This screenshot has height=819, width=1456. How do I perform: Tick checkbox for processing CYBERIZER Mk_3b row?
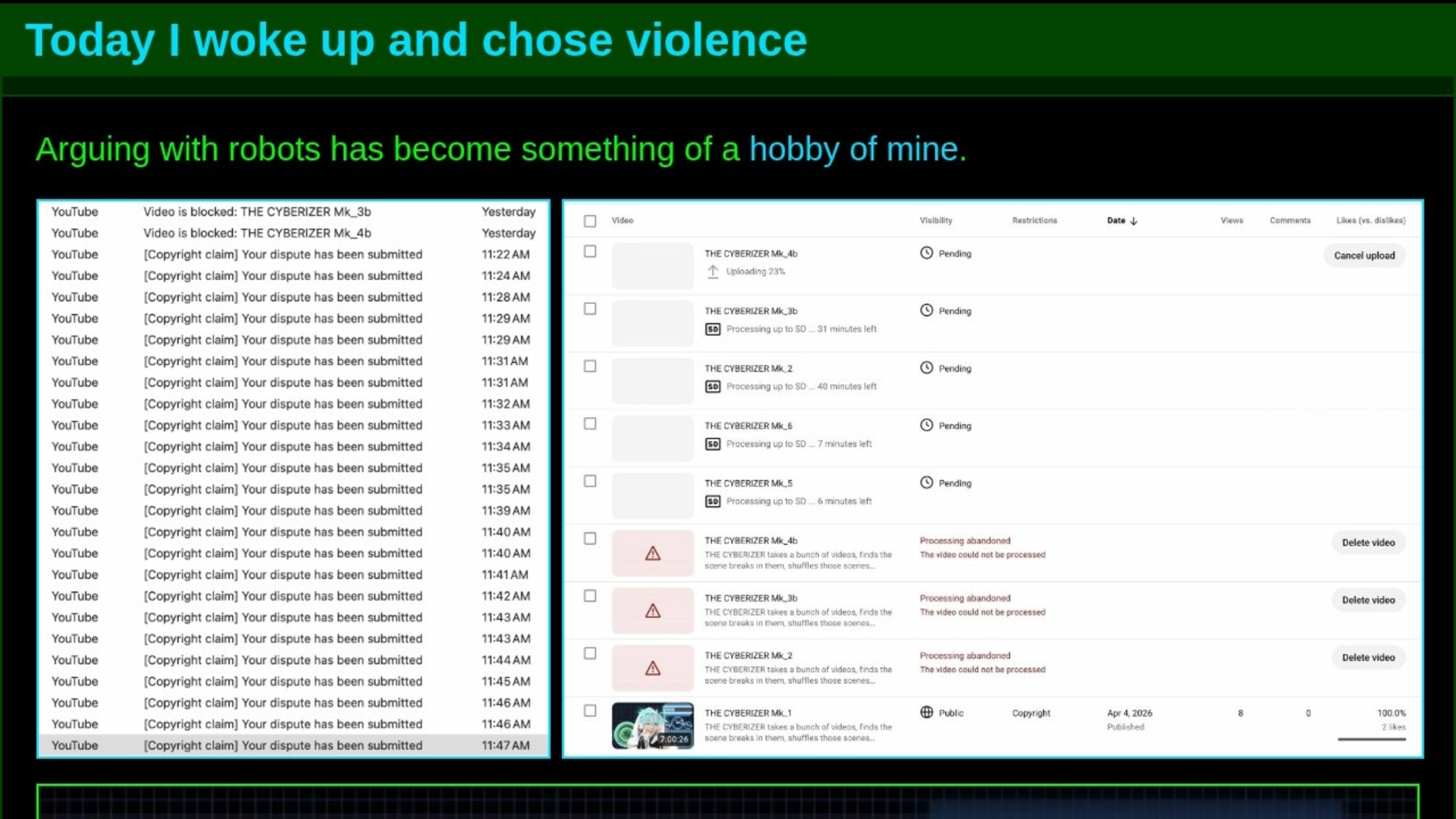point(590,309)
